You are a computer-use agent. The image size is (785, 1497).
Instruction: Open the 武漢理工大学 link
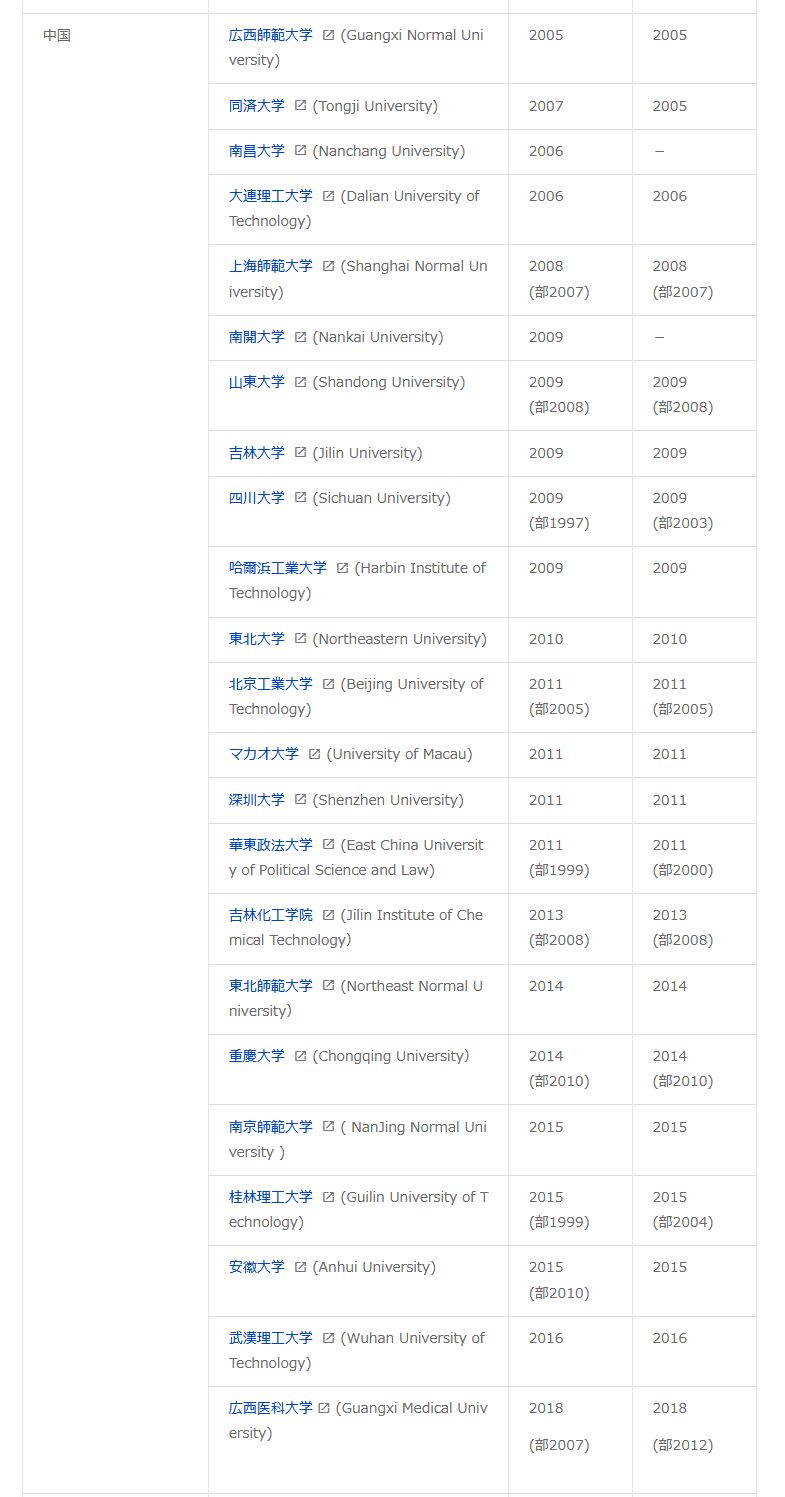270,1338
